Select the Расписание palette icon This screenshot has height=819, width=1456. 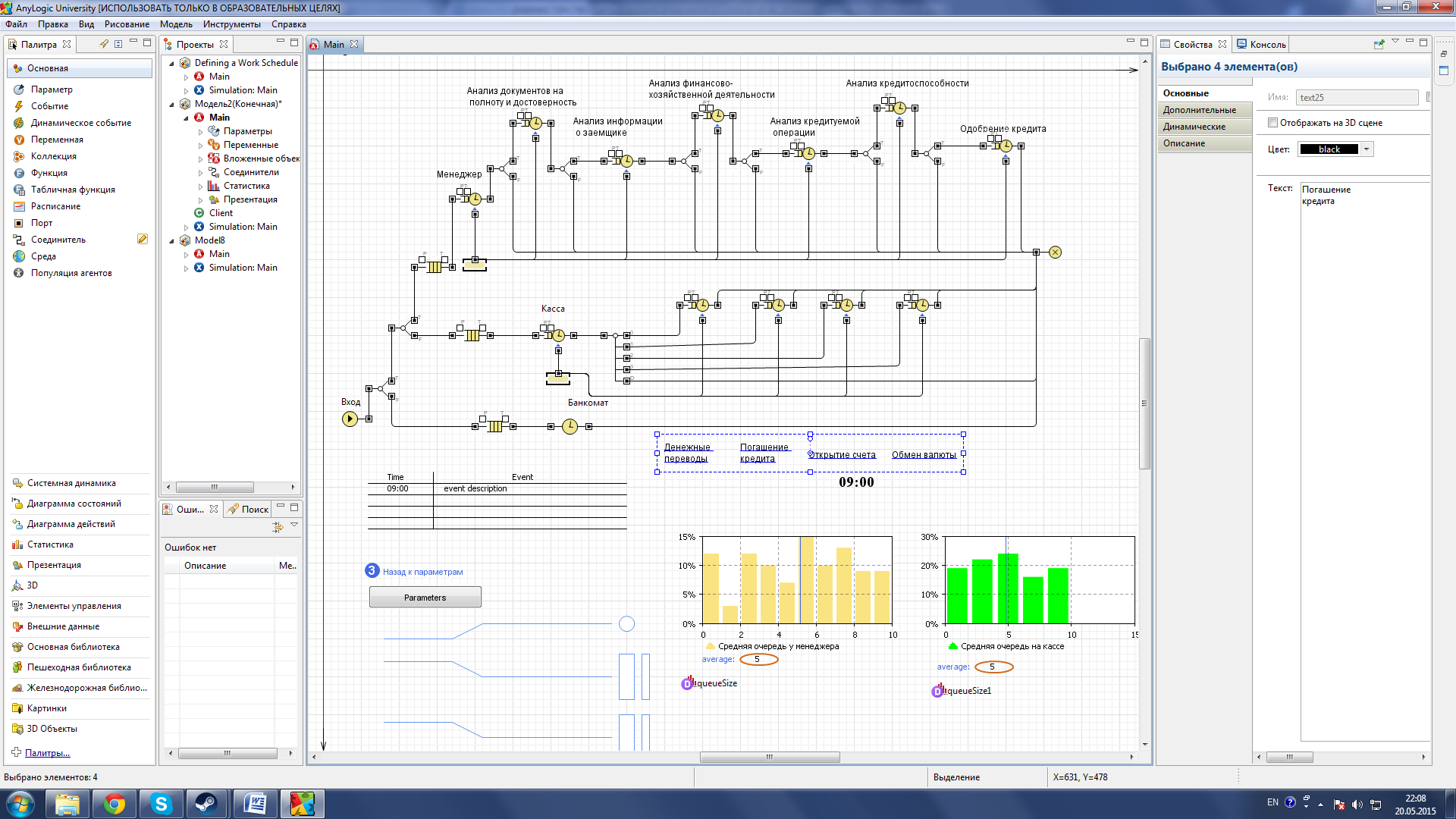click(19, 206)
